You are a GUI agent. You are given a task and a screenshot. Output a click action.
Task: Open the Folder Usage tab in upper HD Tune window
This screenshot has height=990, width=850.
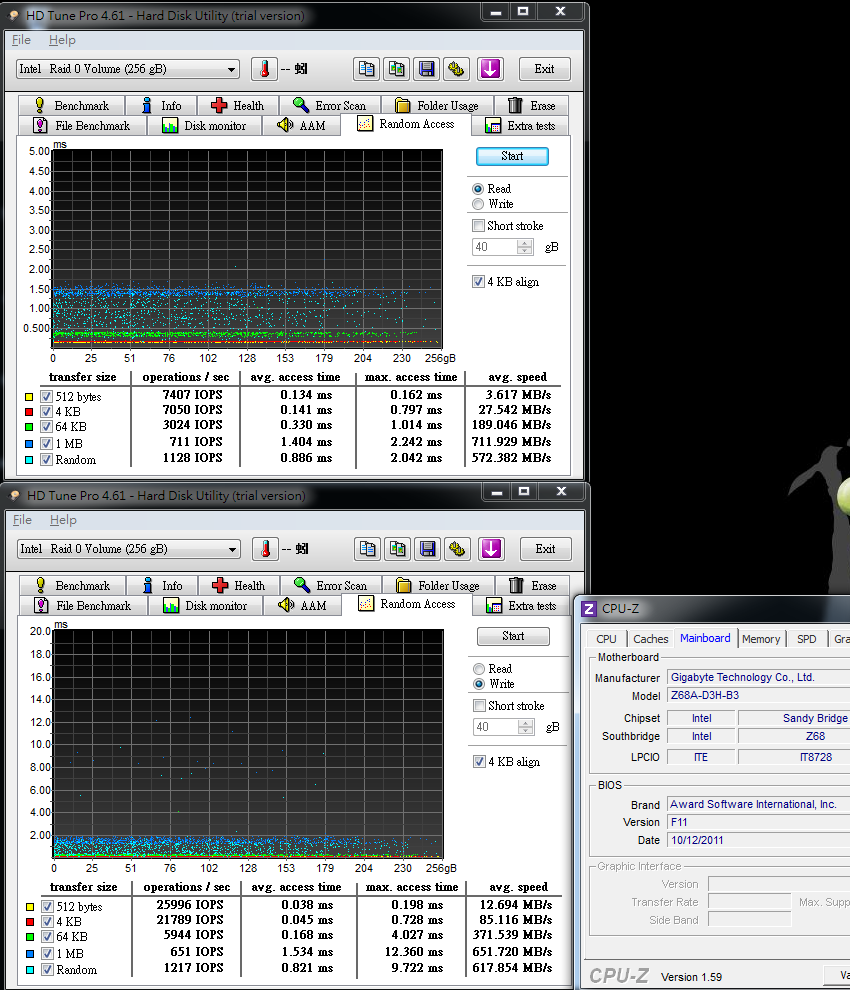pyautogui.click(x=437, y=105)
